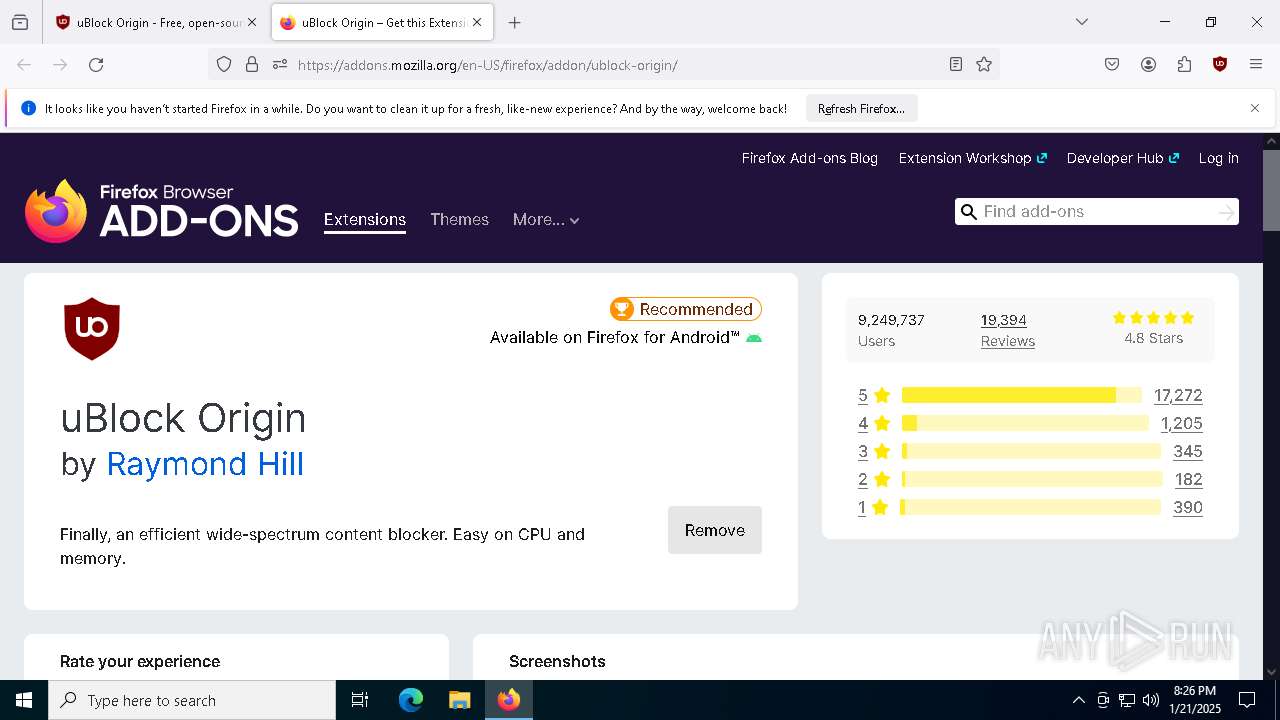Open the notification center
Viewport: 1280px width, 720px height.
pyautogui.click(x=1247, y=700)
